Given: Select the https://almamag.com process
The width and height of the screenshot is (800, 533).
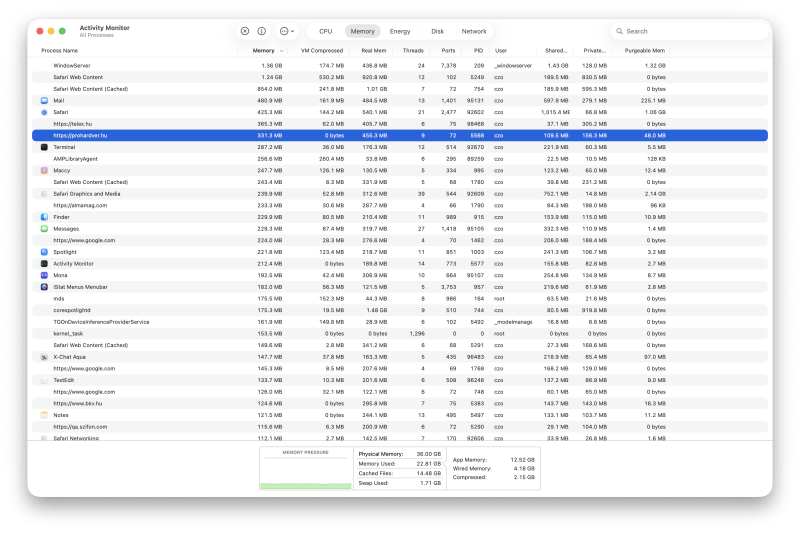Looking at the screenshot, I should [400, 205].
